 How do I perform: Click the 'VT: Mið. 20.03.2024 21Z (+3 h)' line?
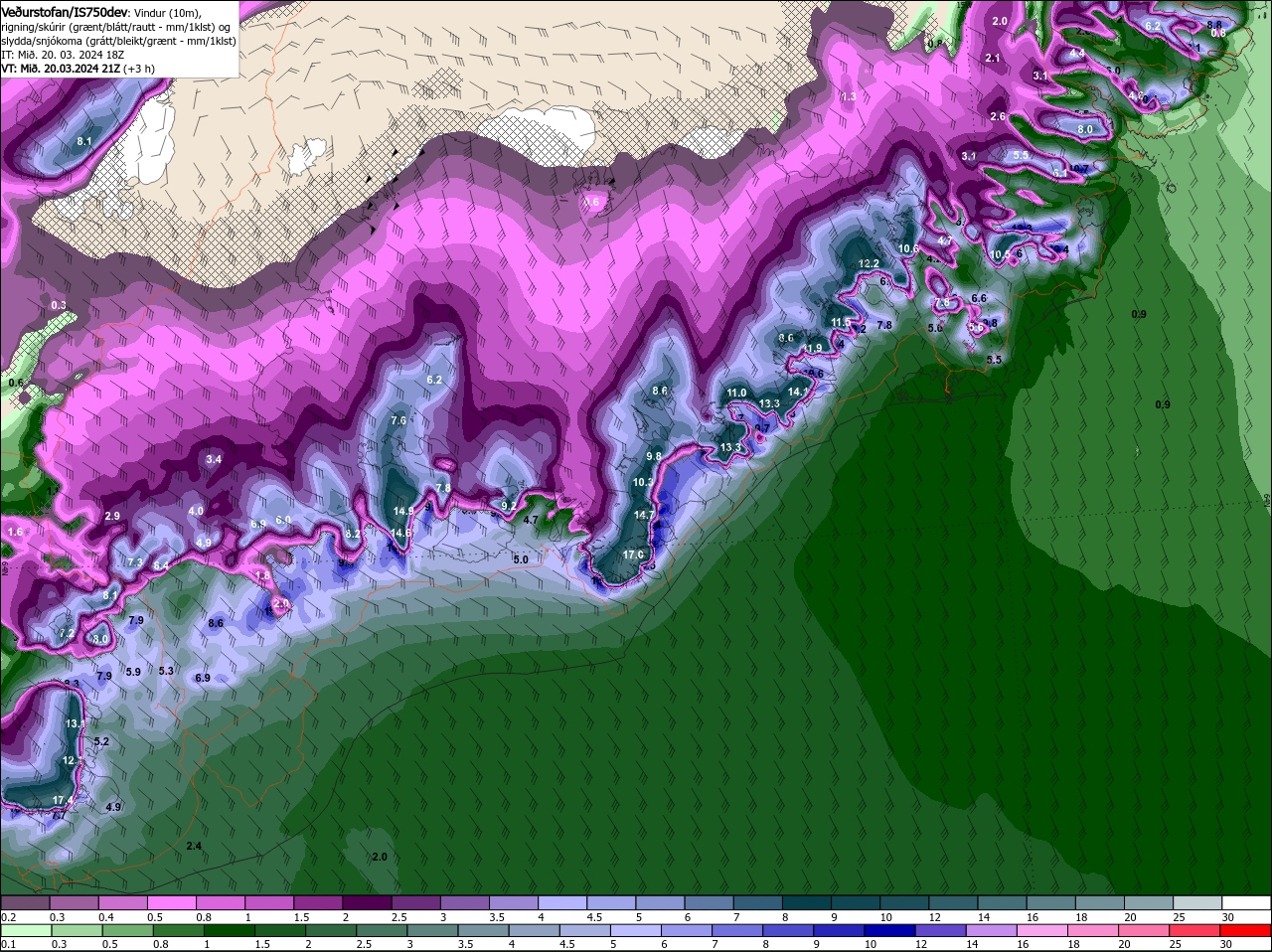pos(78,69)
